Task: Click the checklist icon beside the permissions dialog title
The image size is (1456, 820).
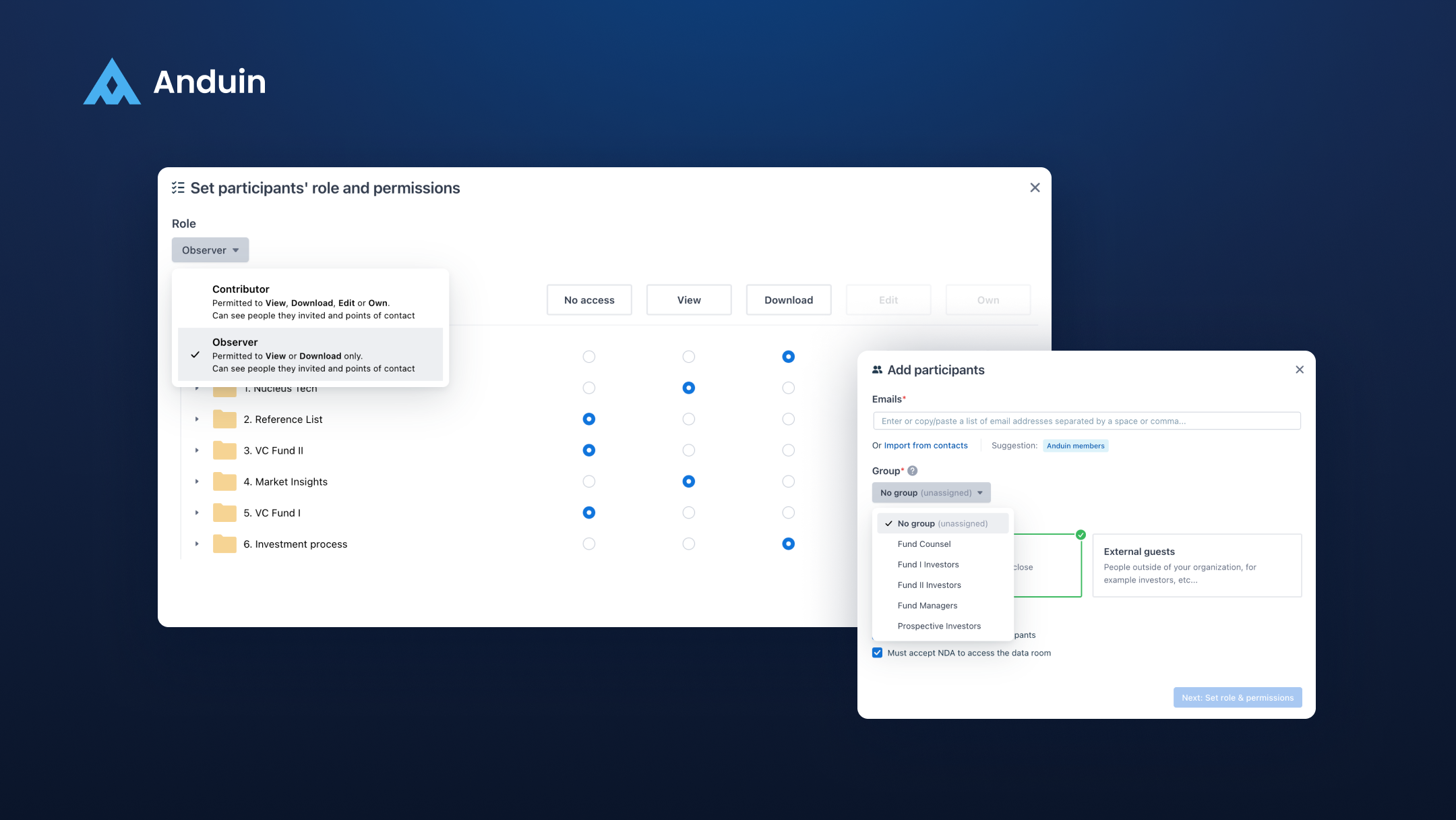Action: (179, 187)
